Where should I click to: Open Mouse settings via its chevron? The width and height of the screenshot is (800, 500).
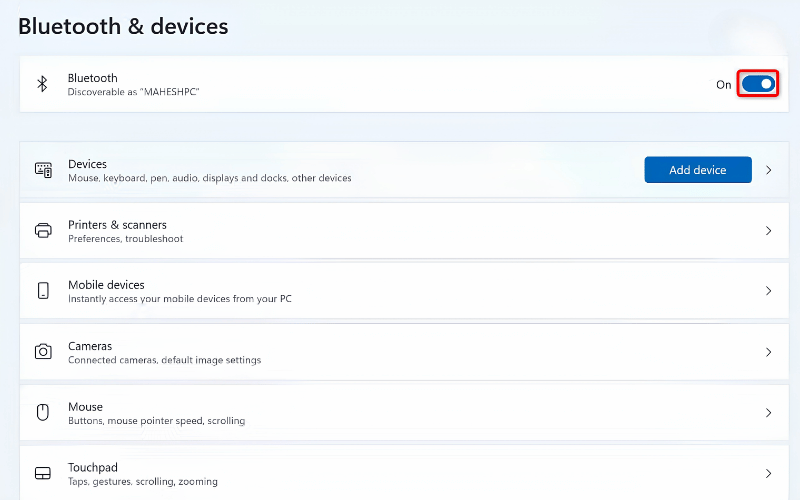tap(768, 412)
